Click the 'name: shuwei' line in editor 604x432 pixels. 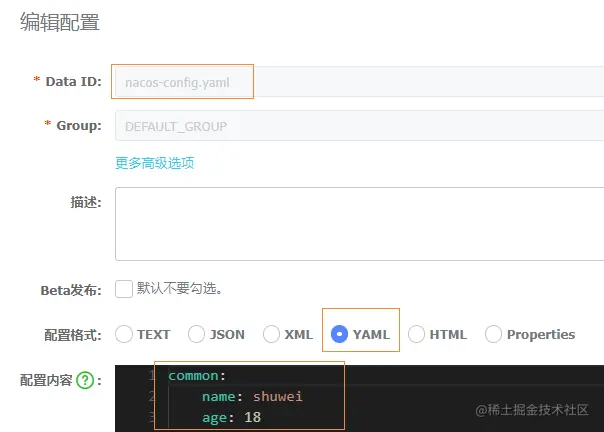point(252,397)
